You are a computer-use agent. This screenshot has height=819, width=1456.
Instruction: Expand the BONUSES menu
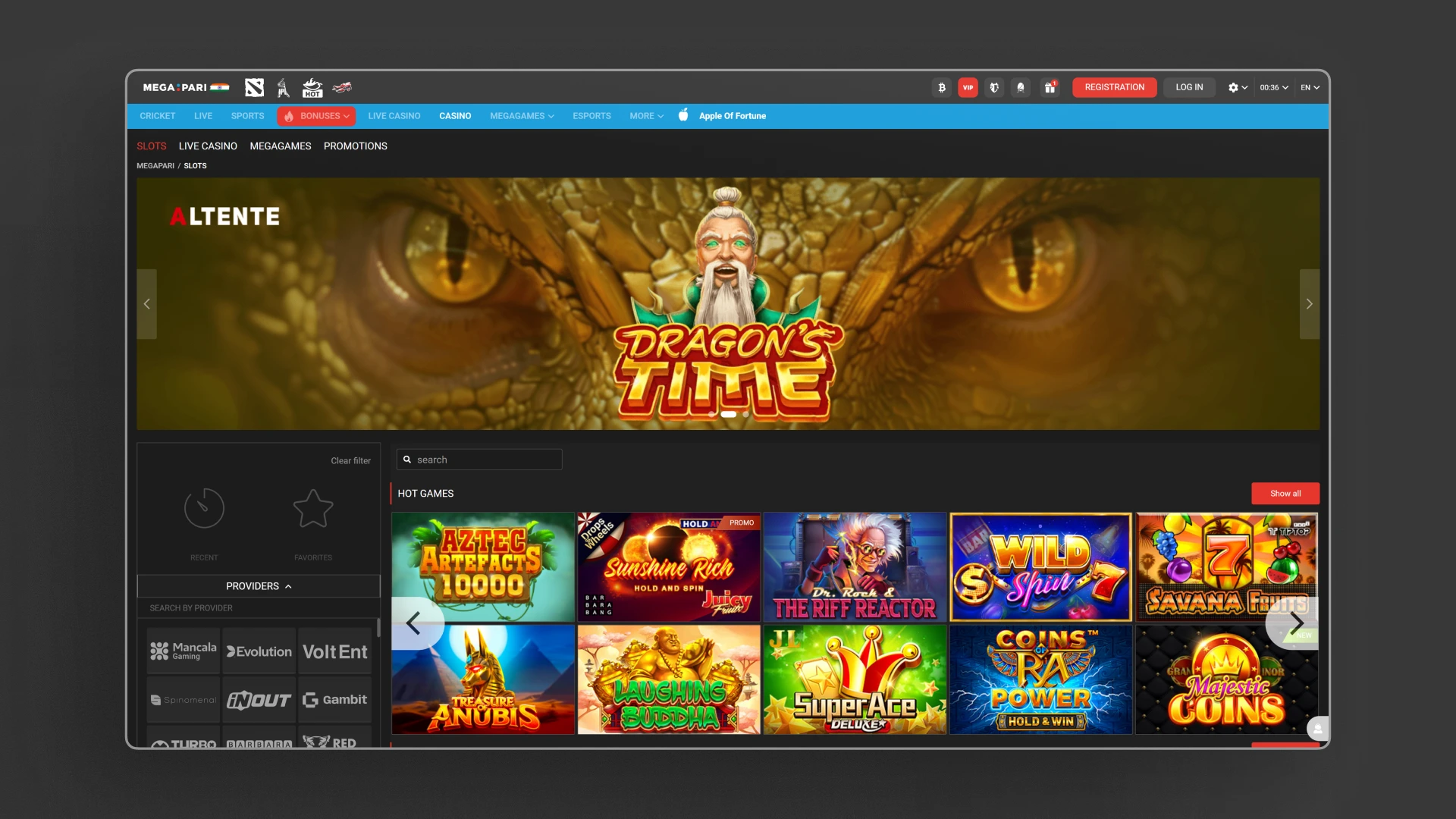316,116
